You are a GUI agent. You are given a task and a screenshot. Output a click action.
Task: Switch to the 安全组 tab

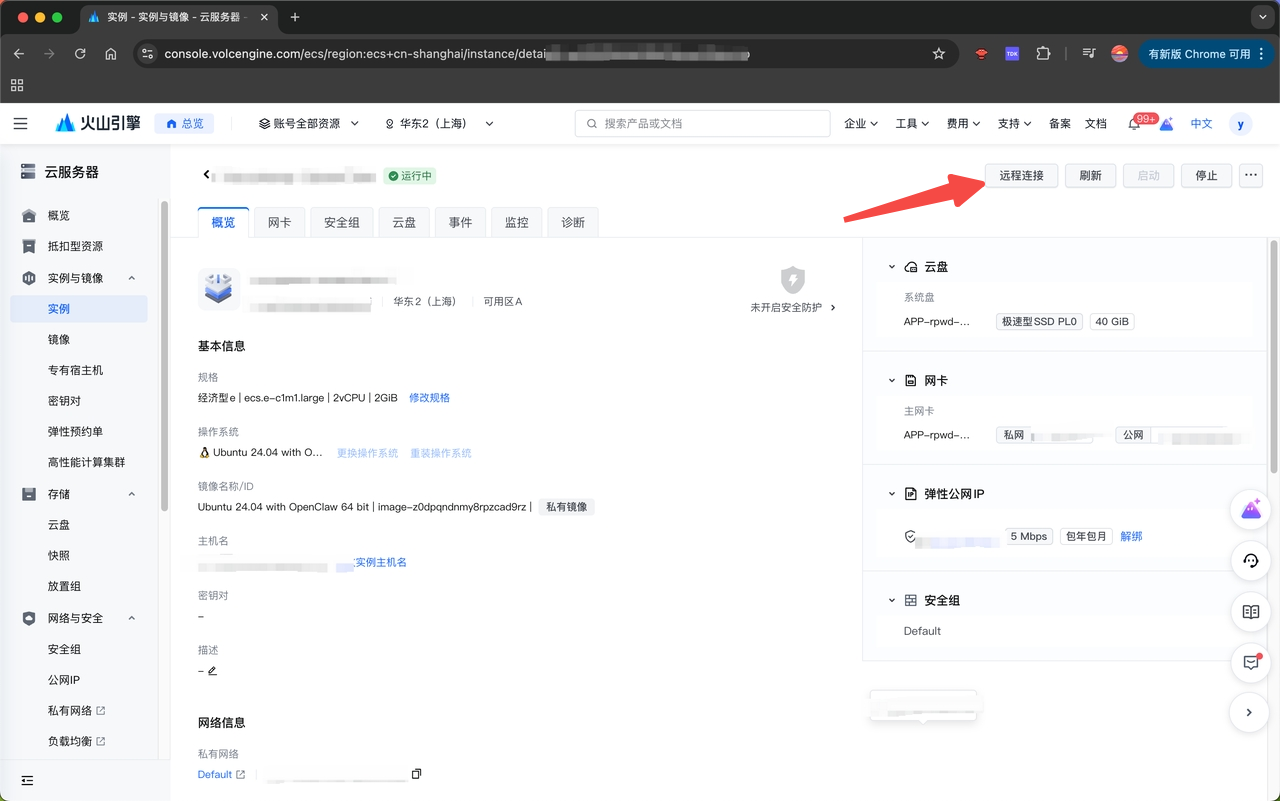(x=341, y=222)
